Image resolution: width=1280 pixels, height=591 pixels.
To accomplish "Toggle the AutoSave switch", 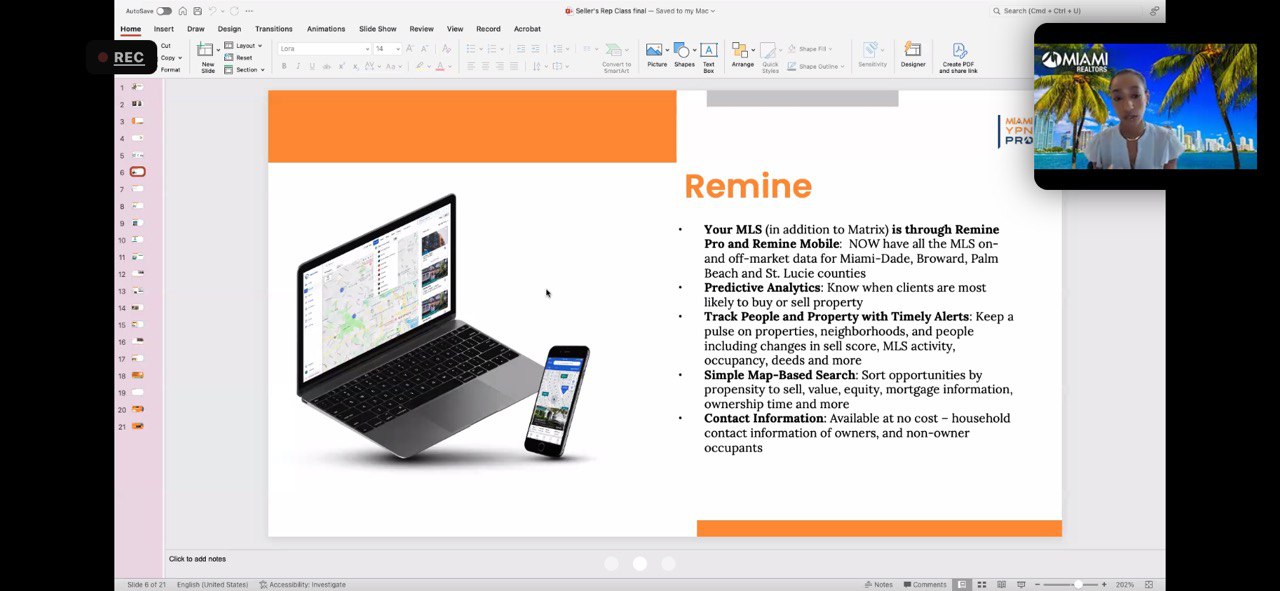I will (x=164, y=11).
